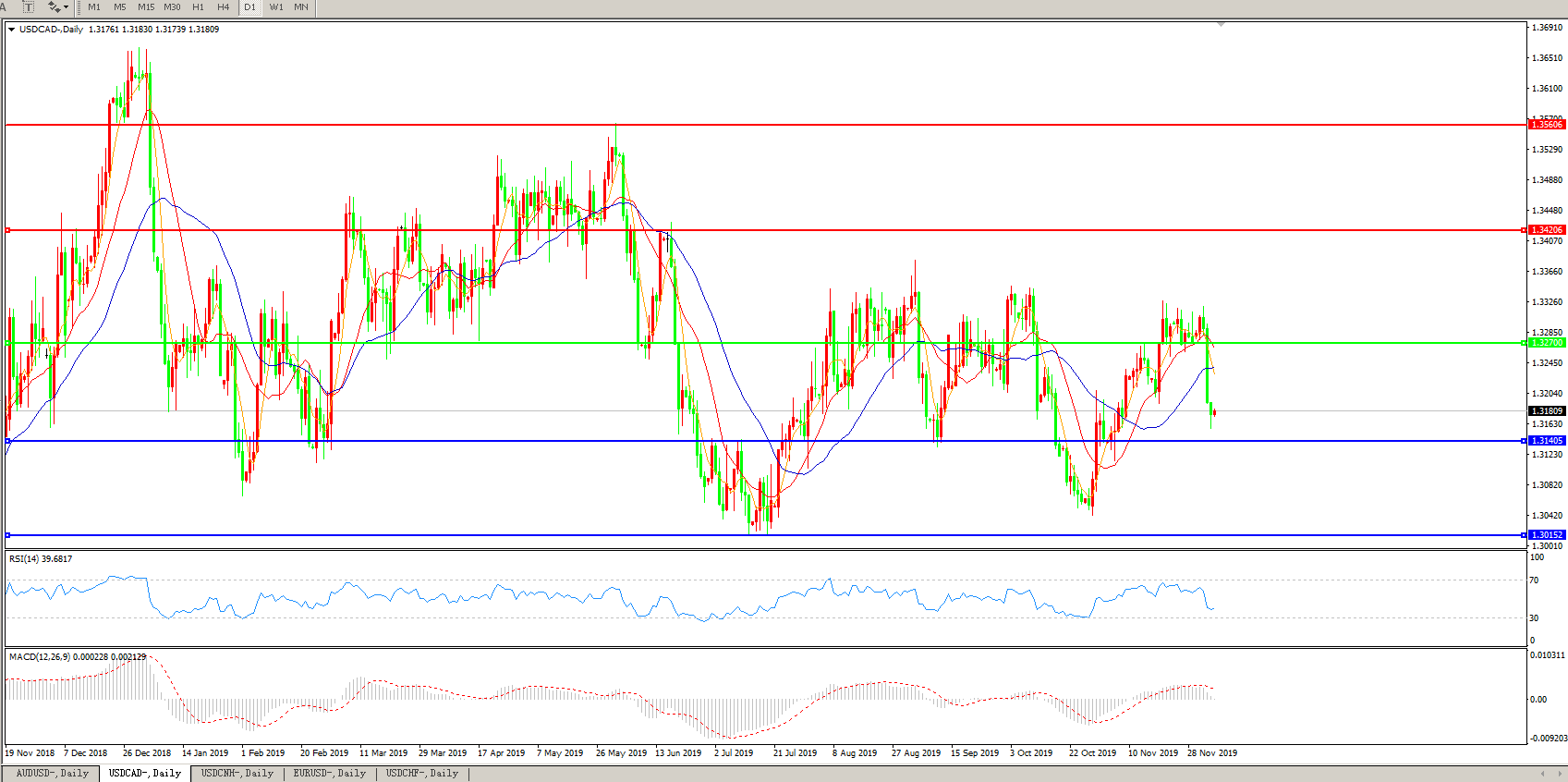This screenshot has width=1568, height=782.
Task: Expand the USDCAD chart title triangle
Action: point(12,30)
